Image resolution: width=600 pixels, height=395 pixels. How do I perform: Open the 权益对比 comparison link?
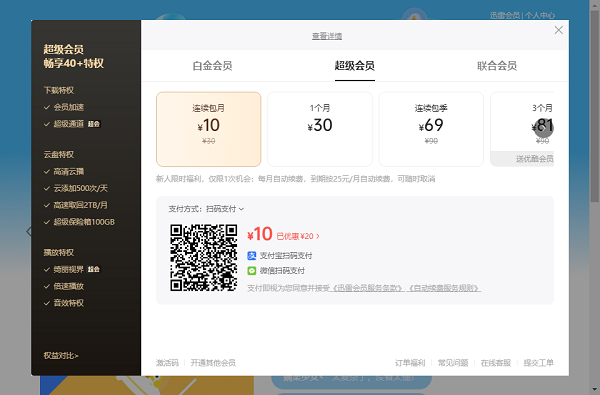(x=61, y=356)
